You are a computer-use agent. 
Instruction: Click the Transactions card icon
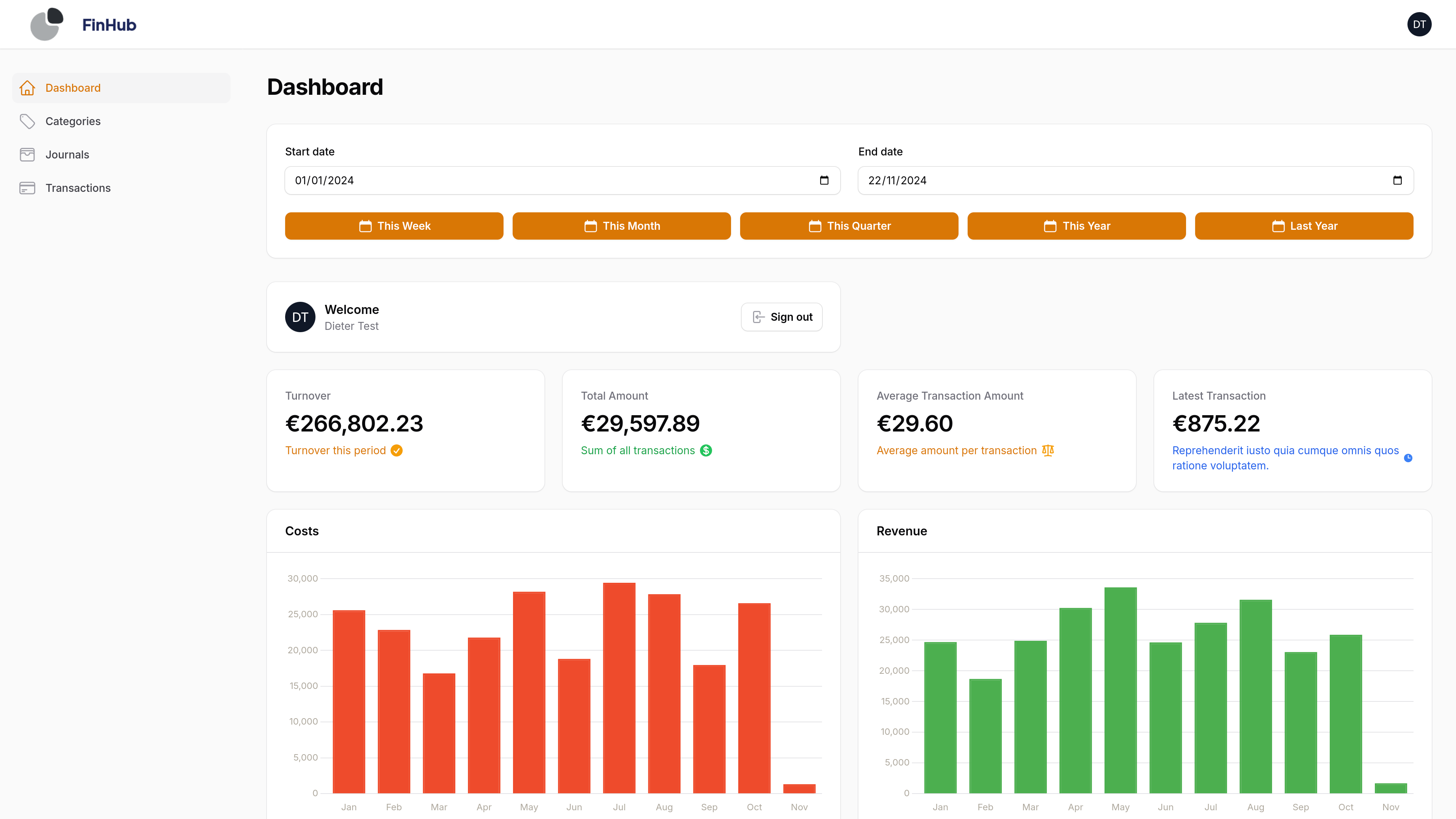[x=27, y=188]
